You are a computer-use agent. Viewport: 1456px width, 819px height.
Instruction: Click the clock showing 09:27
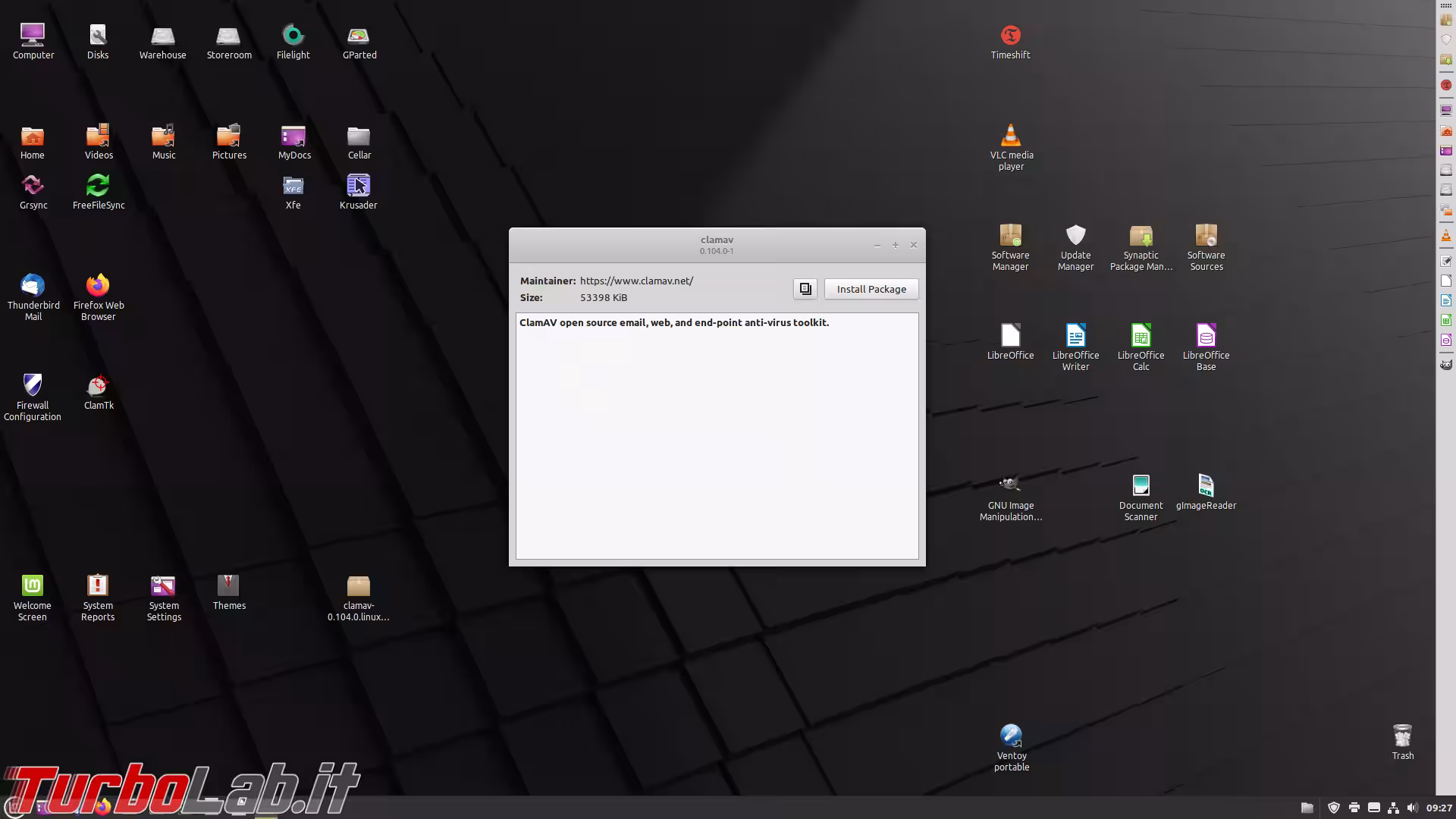(x=1439, y=808)
